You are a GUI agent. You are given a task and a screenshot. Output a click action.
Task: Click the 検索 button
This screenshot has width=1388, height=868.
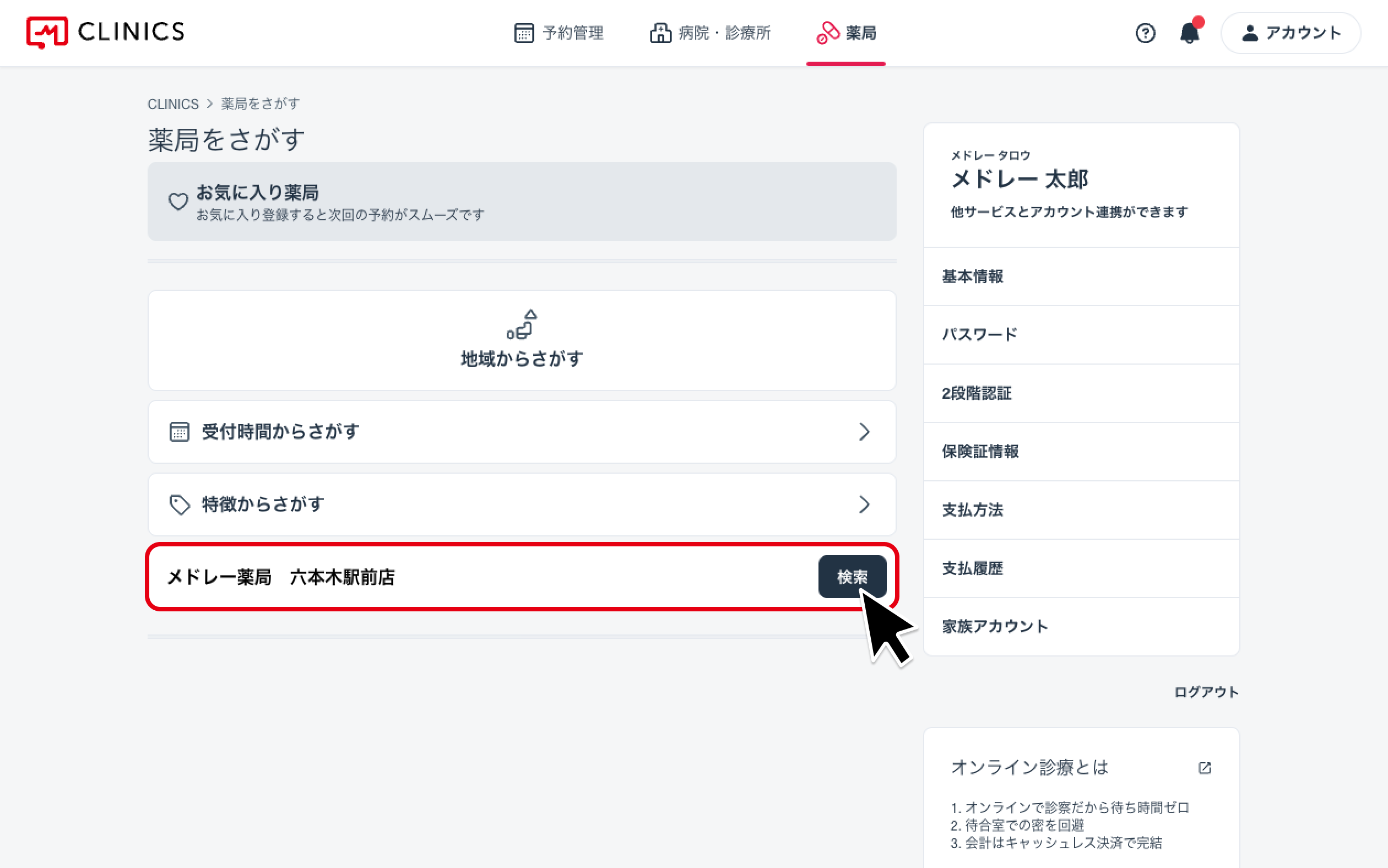[852, 576]
